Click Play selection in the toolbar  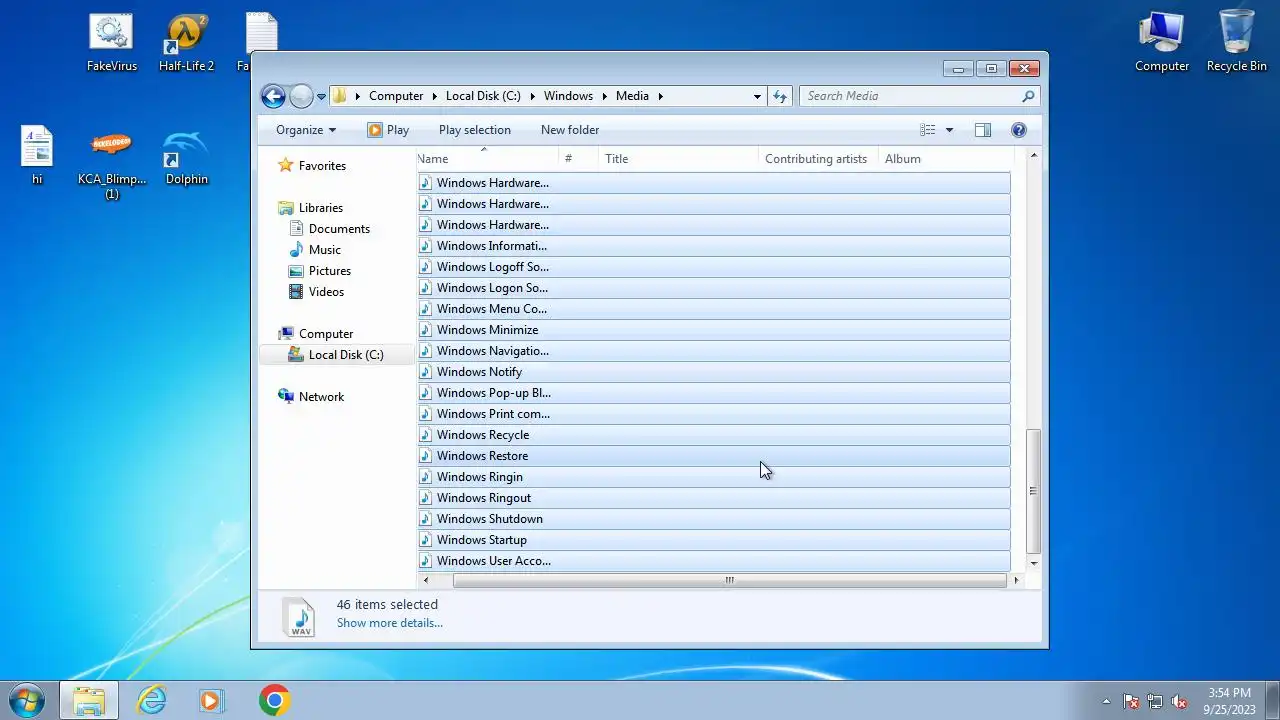[x=475, y=130]
